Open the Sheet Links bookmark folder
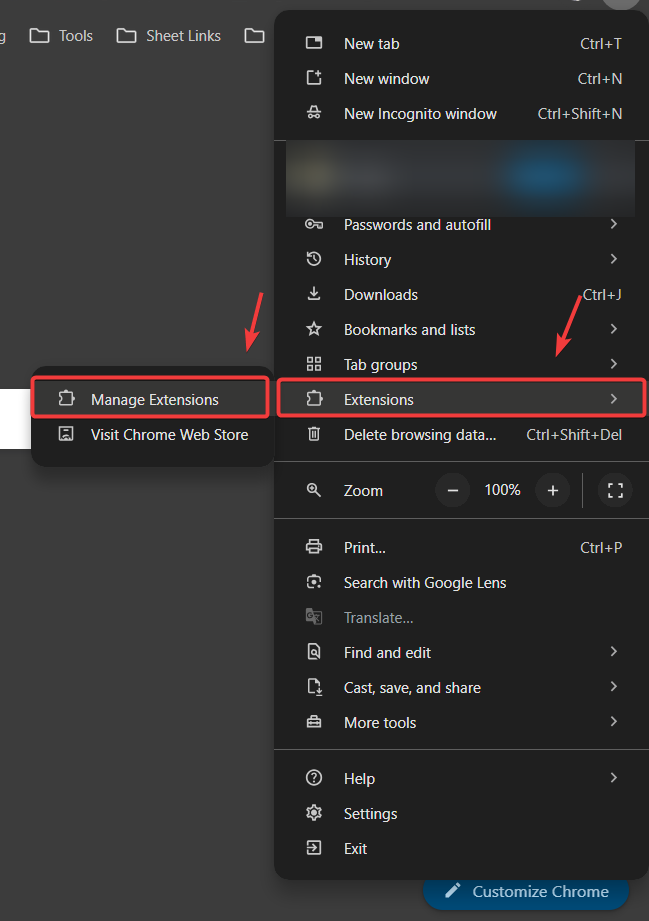Viewport: 649px width, 921px height. (169, 36)
